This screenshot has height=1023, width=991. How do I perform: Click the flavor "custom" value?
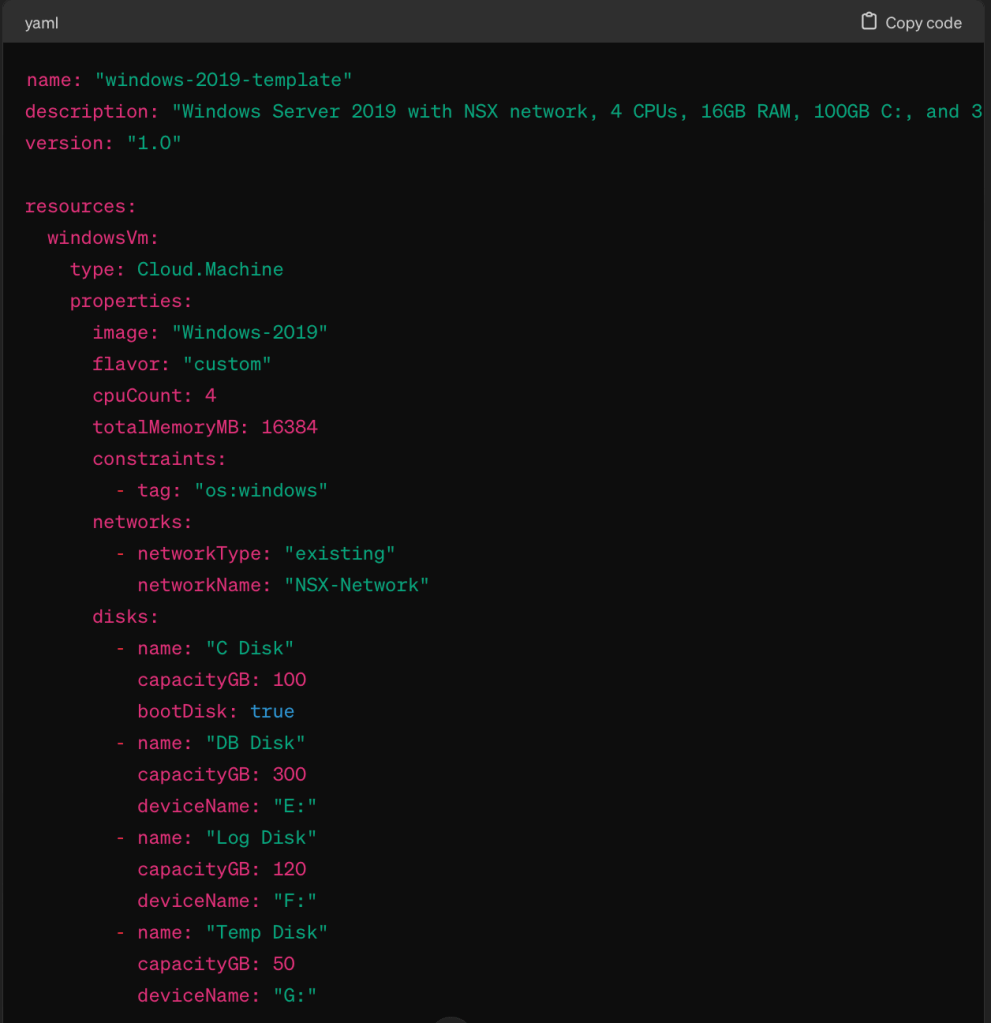click(x=227, y=365)
